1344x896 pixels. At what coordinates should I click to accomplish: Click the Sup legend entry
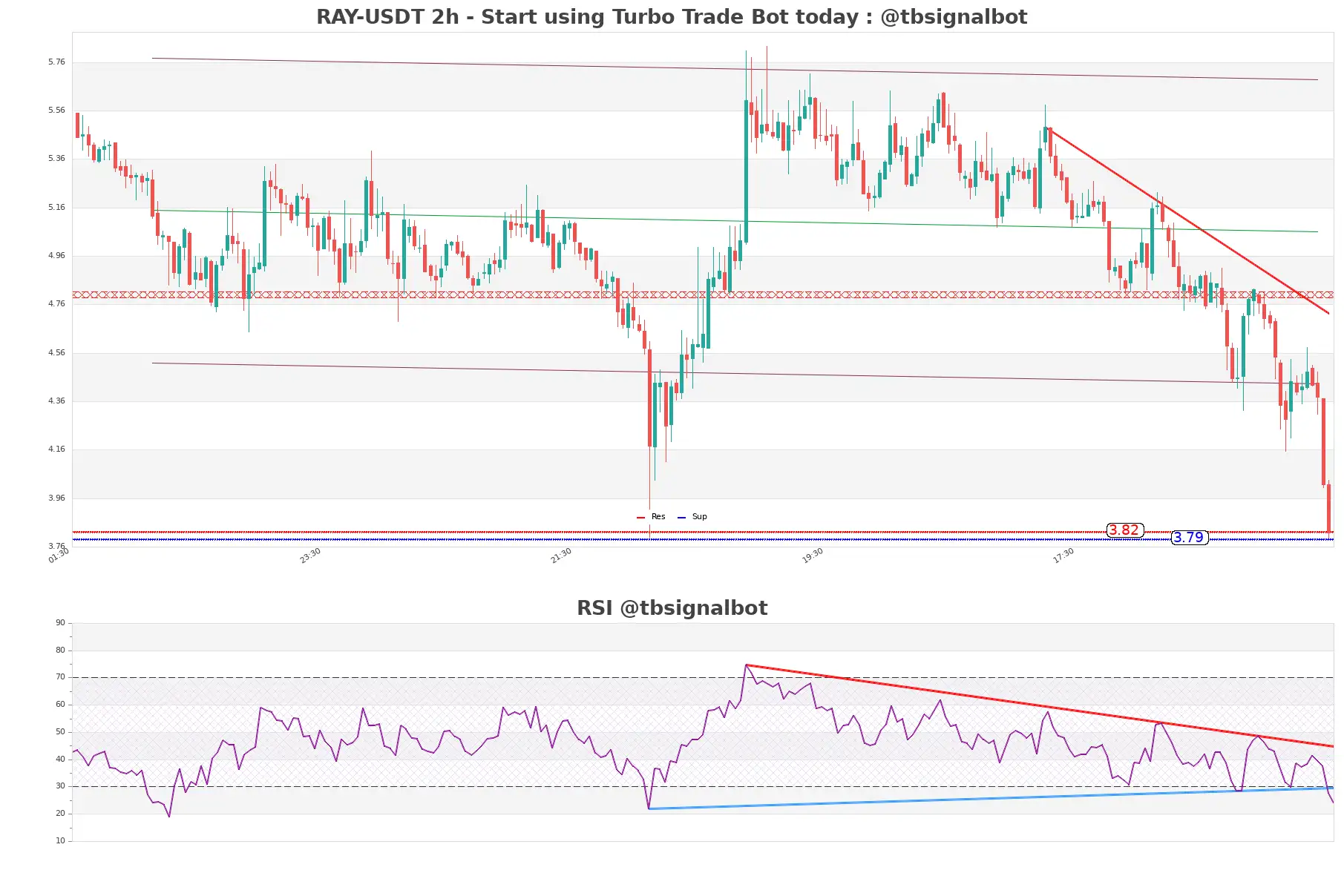pos(692,516)
